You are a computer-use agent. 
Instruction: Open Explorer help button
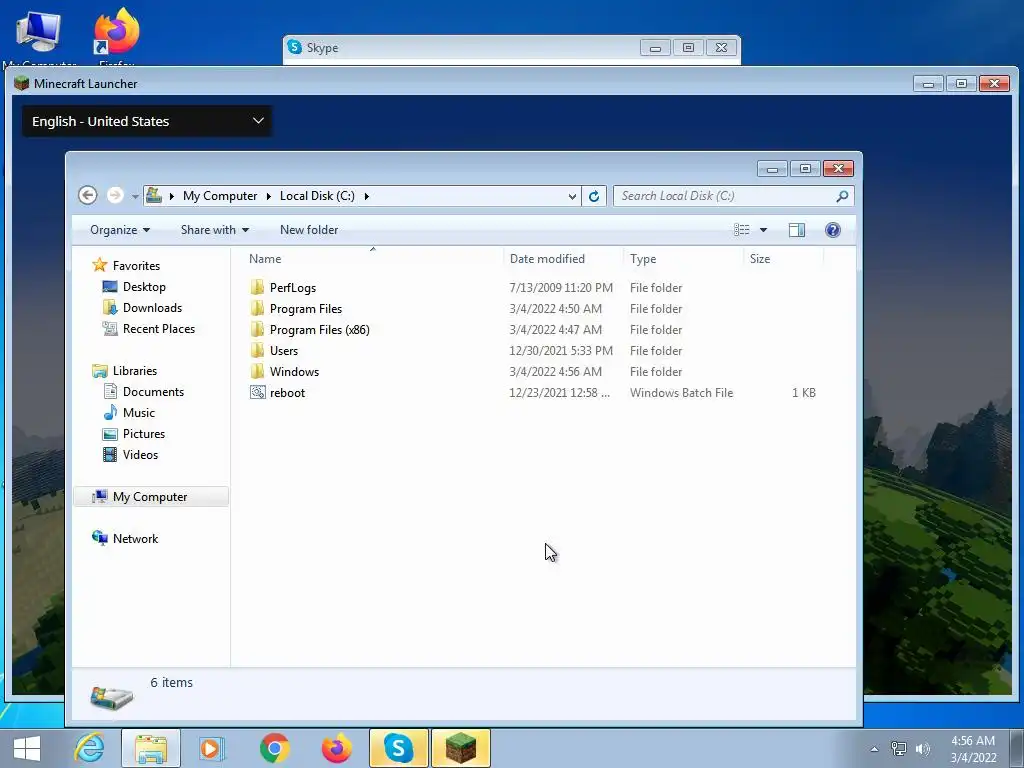833,230
